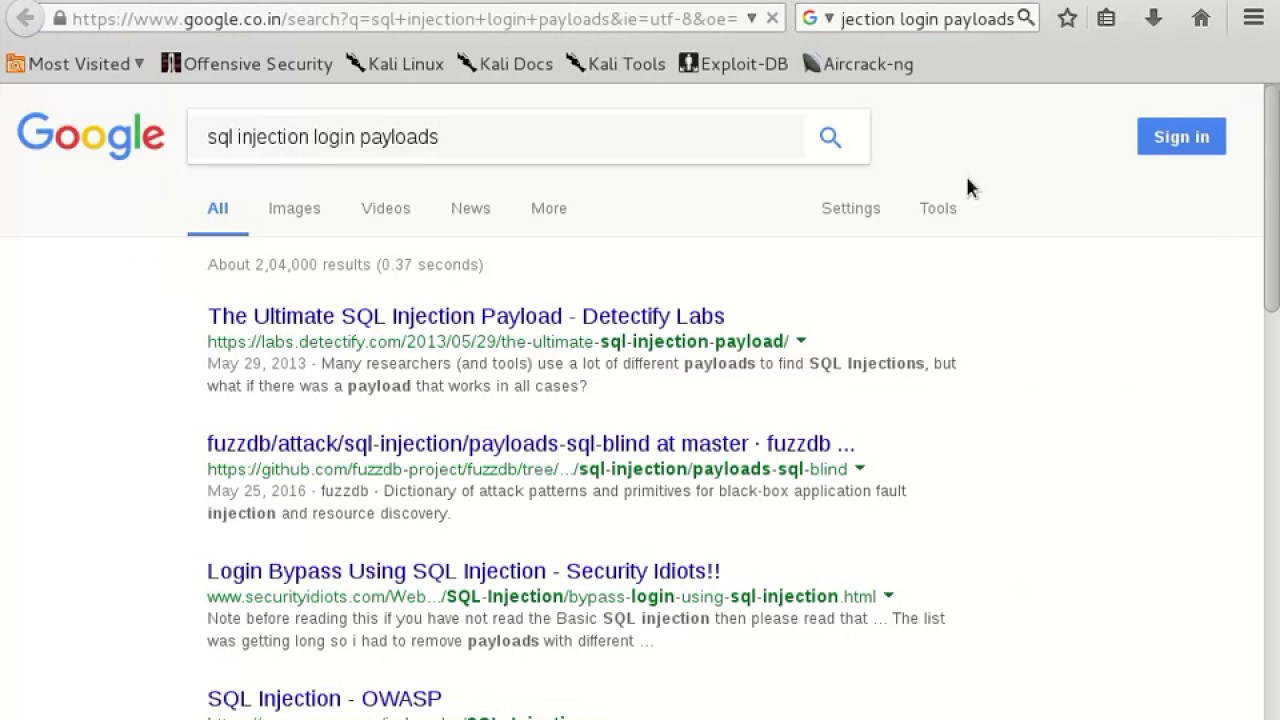Open the Exploit-DB bookmark
This screenshot has width=1280, height=720.
733,64
